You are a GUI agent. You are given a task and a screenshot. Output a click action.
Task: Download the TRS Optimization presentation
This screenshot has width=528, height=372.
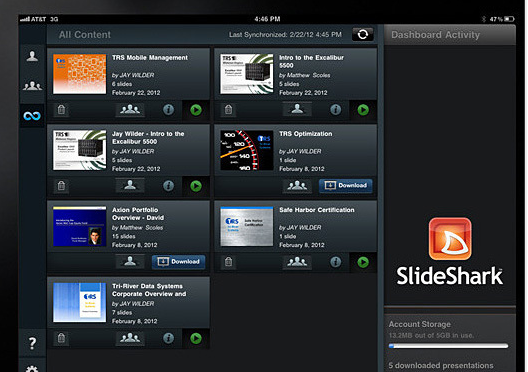[346, 185]
